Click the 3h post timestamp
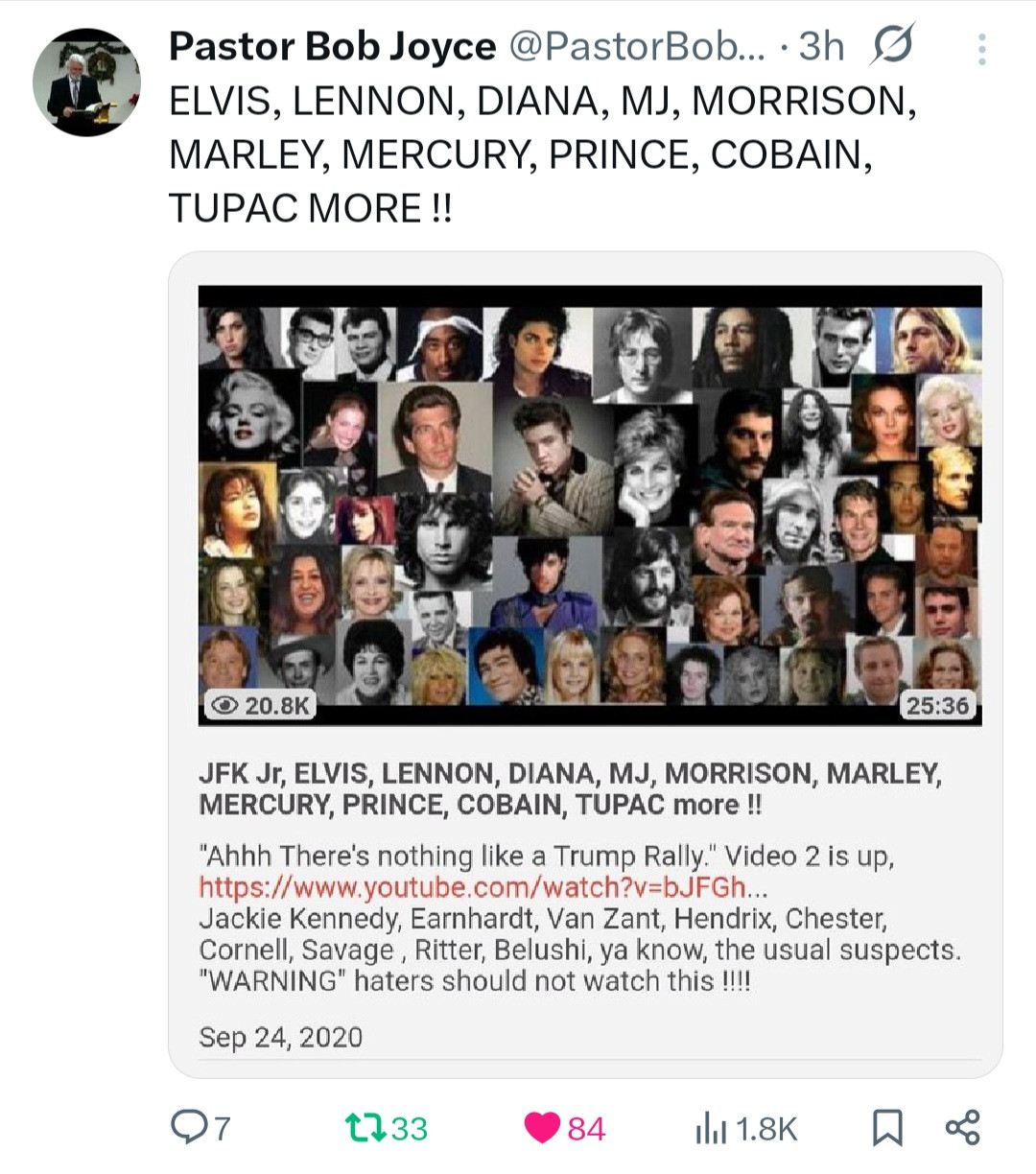1036x1174 pixels. click(x=821, y=46)
